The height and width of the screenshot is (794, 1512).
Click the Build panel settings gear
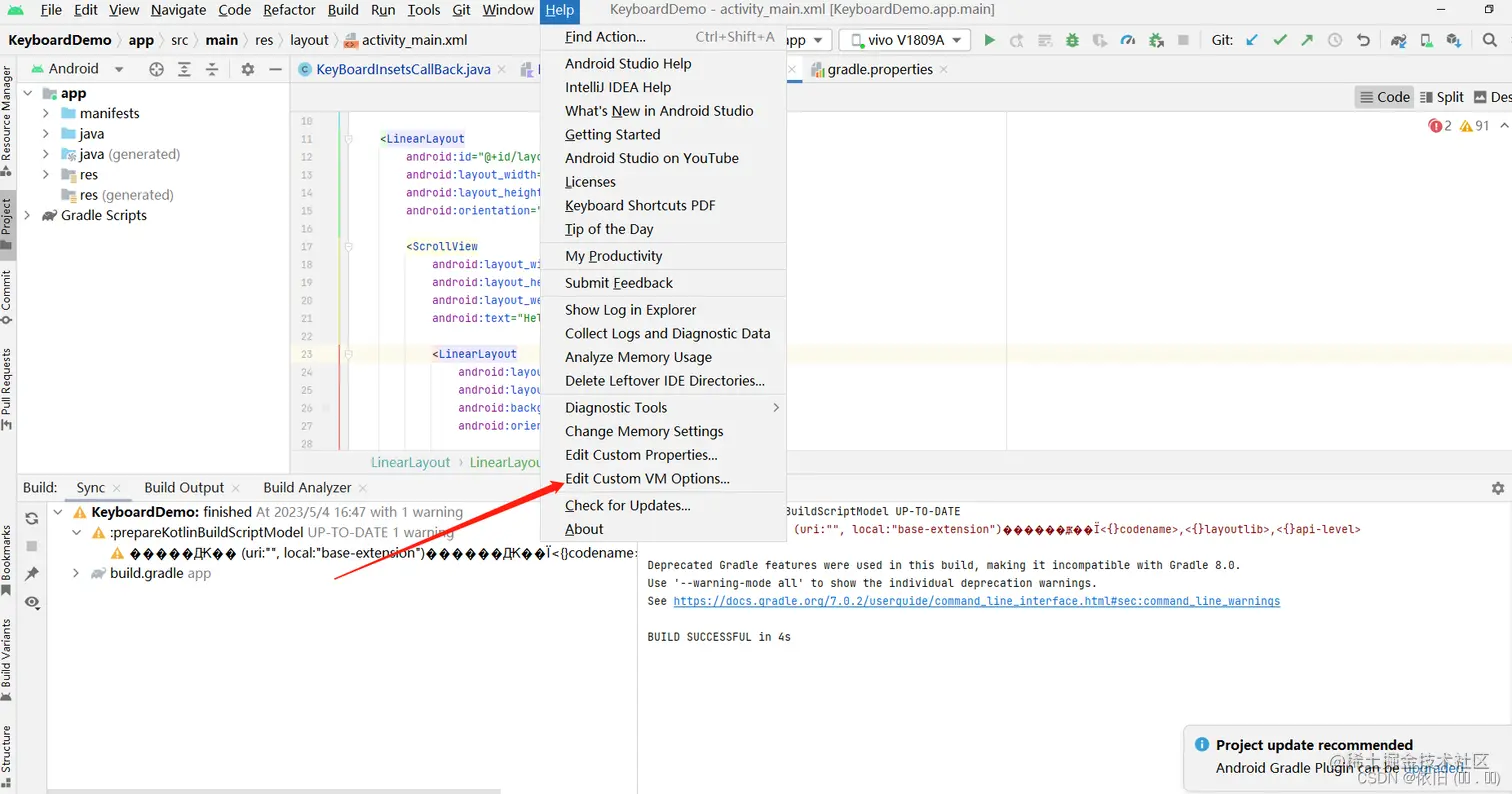(x=1497, y=488)
